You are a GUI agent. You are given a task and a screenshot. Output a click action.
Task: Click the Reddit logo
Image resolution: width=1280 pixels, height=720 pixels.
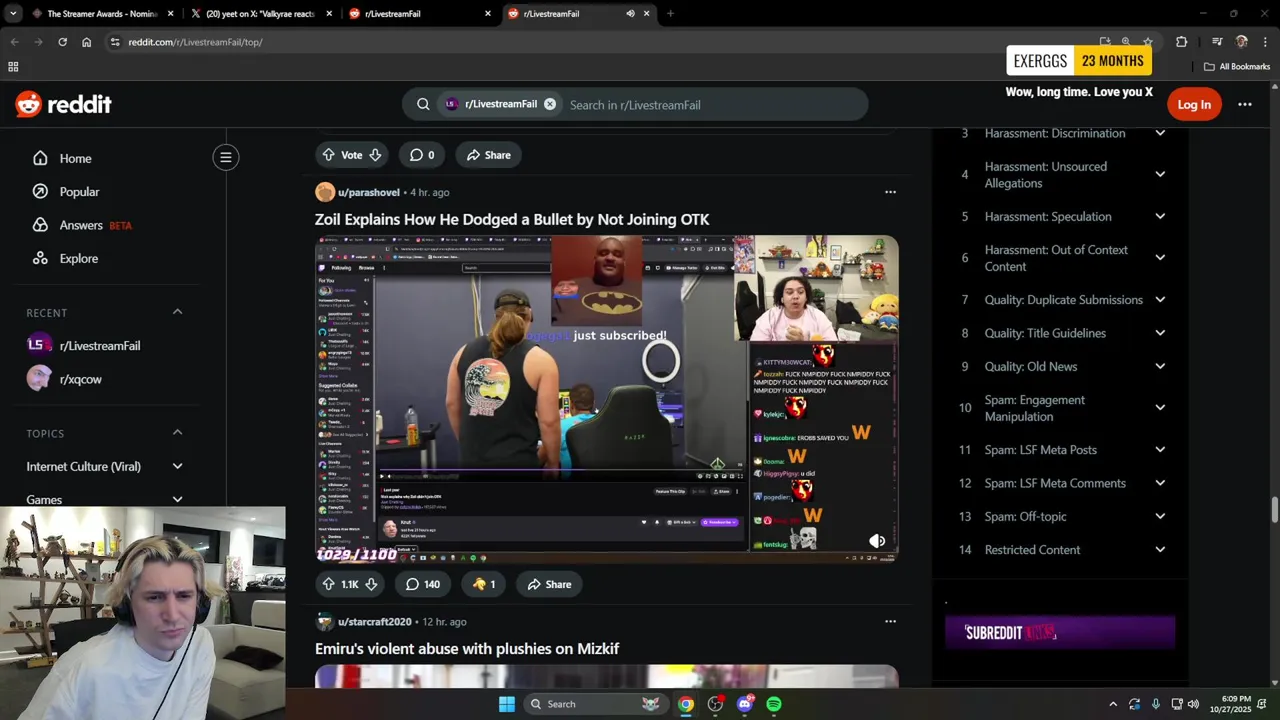63,104
